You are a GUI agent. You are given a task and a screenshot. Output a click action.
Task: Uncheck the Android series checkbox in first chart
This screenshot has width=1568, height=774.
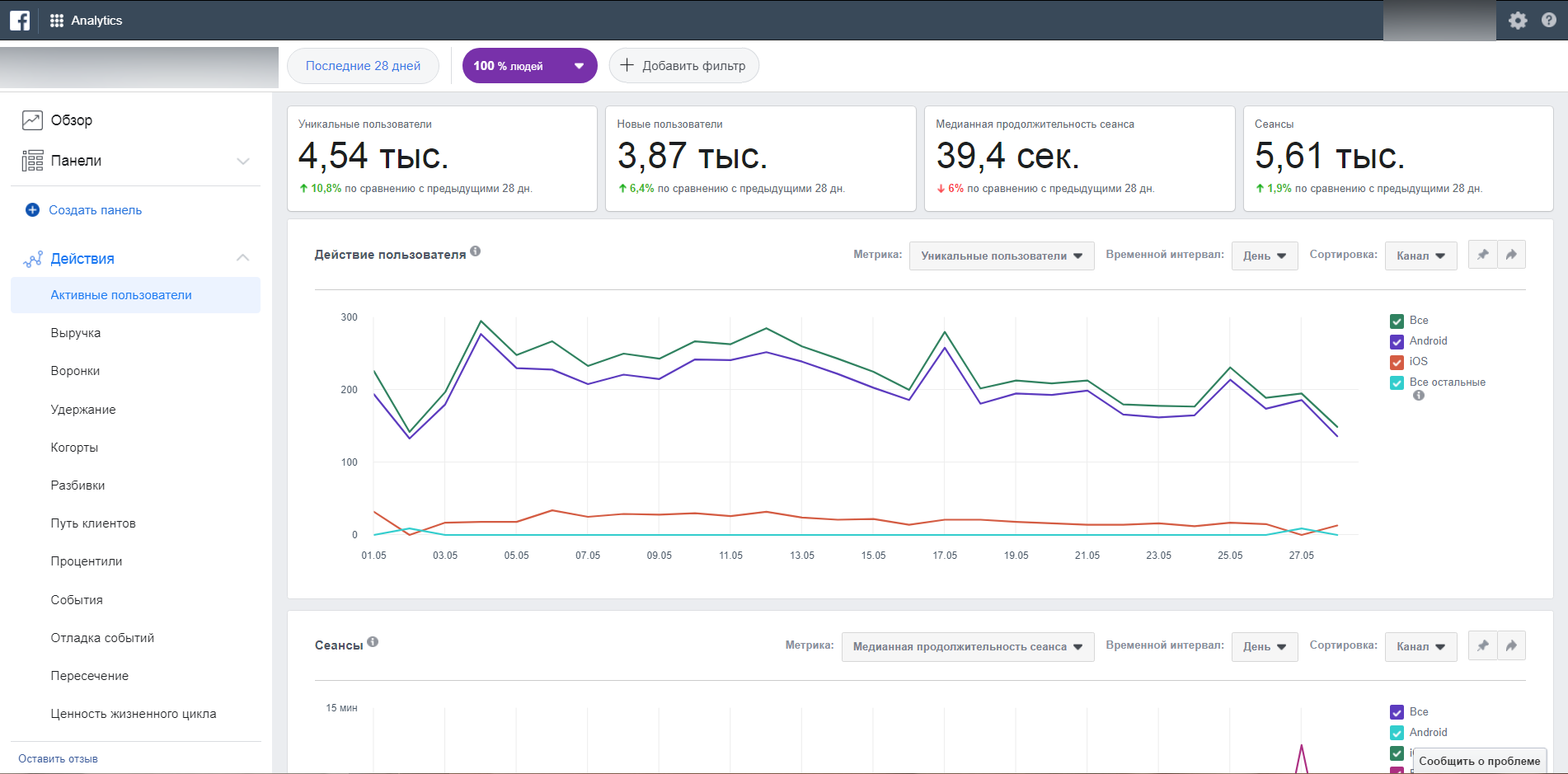click(1397, 341)
